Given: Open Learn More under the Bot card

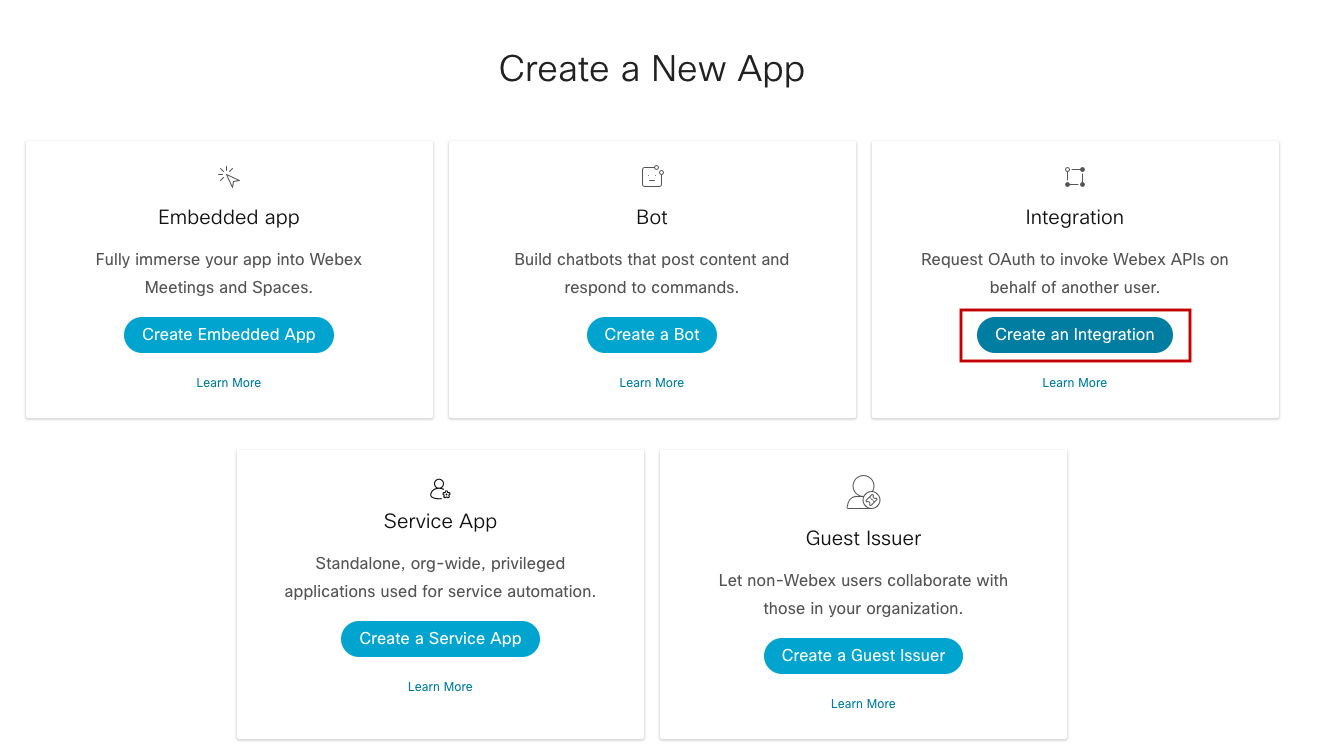Looking at the screenshot, I should click(652, 382).
